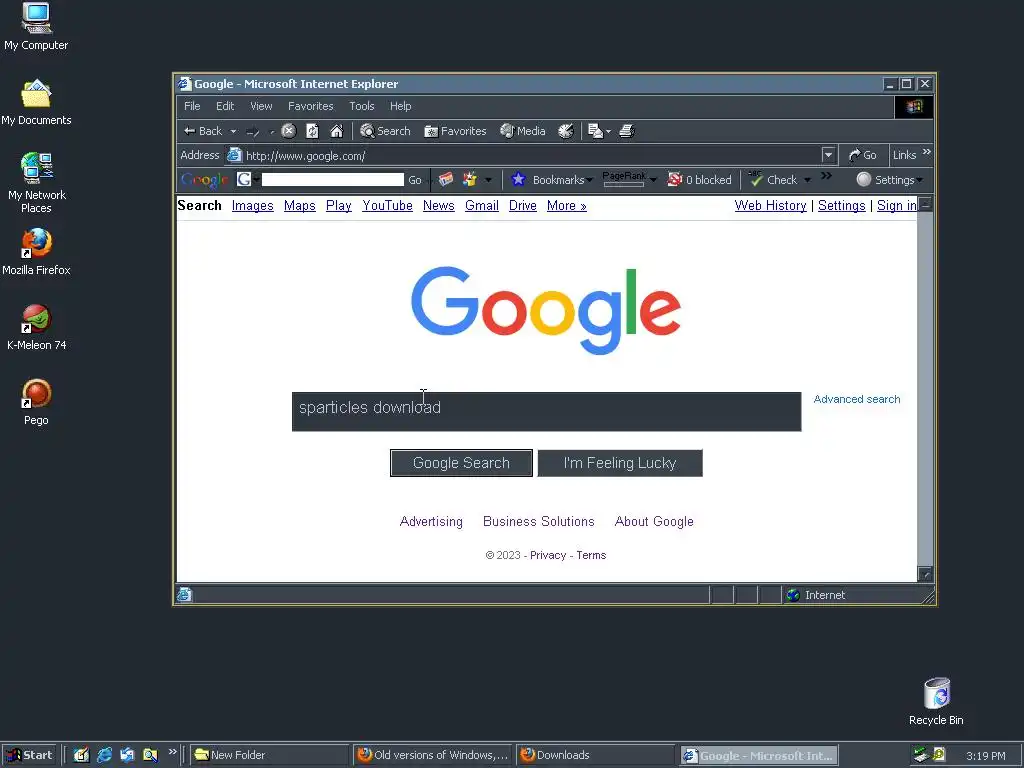This screenshot has height=768, width=1024.
Task: Open Web History link
Action: (x=771, y=206)
